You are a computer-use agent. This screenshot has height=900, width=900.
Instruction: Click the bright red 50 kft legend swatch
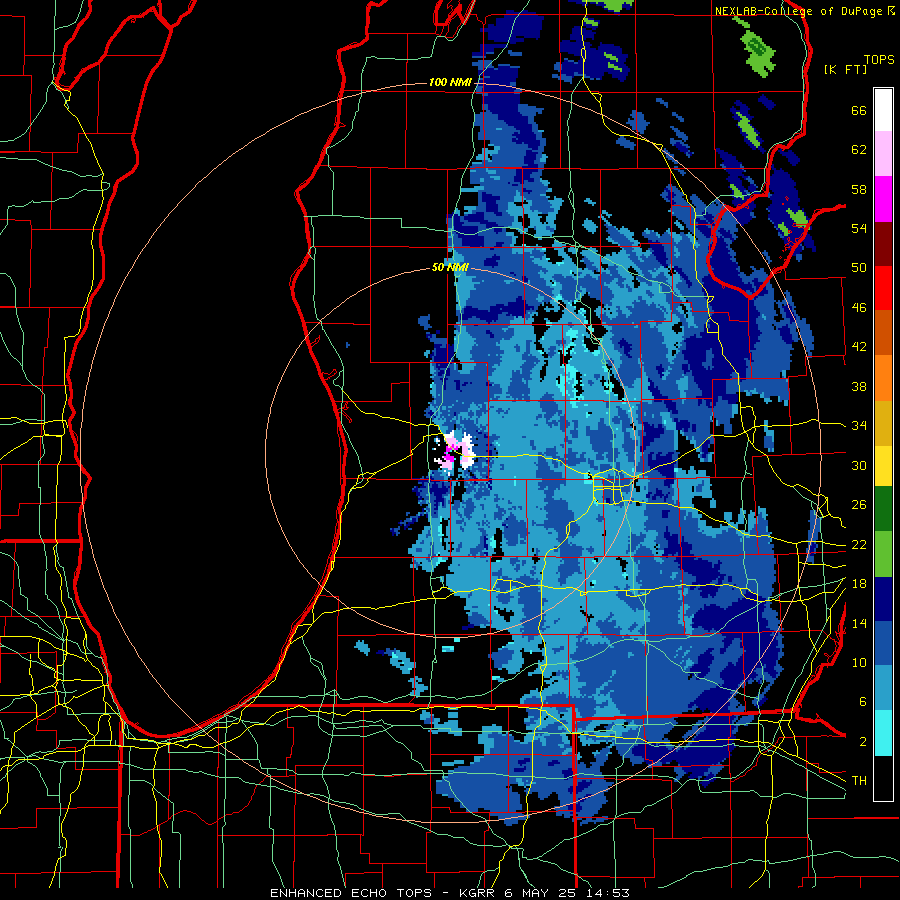click(883, 288)
